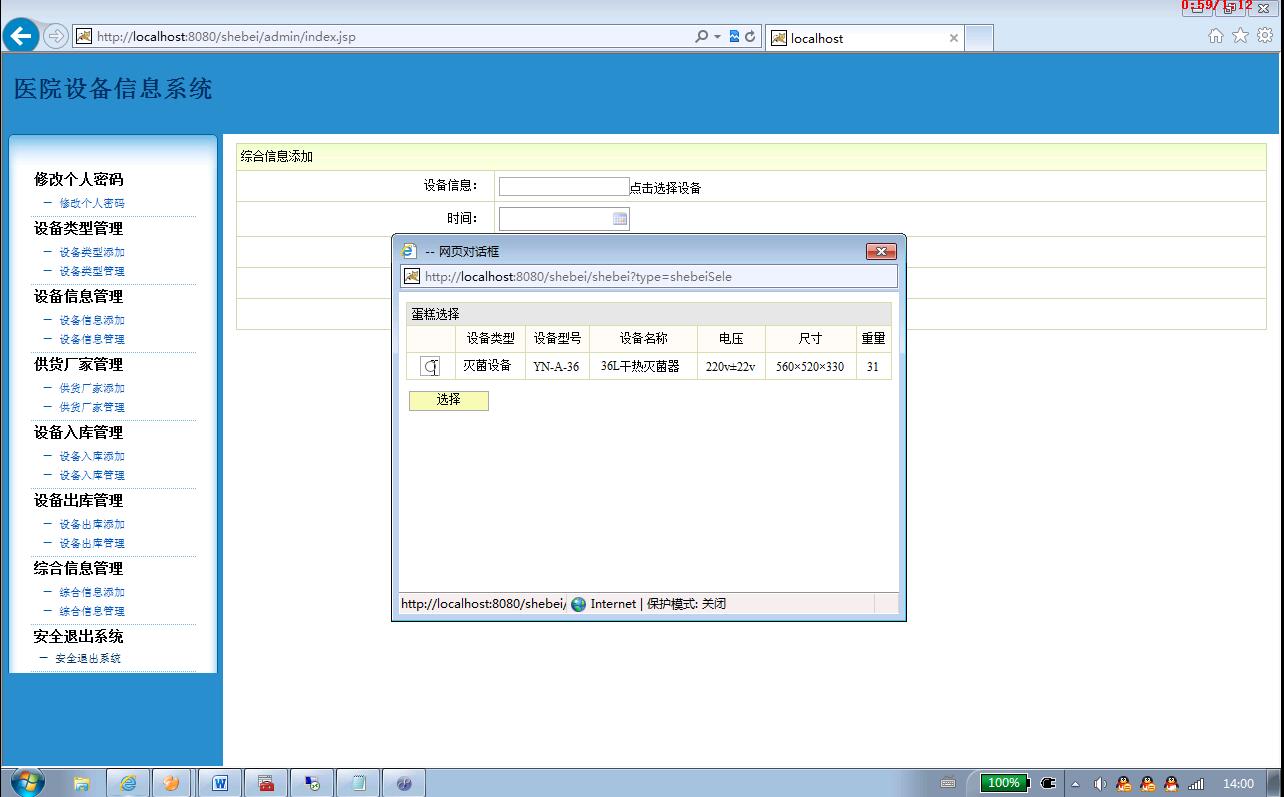Open Favorites star icon
Screen dimensions: 1284x797
tap(1240, 36)
